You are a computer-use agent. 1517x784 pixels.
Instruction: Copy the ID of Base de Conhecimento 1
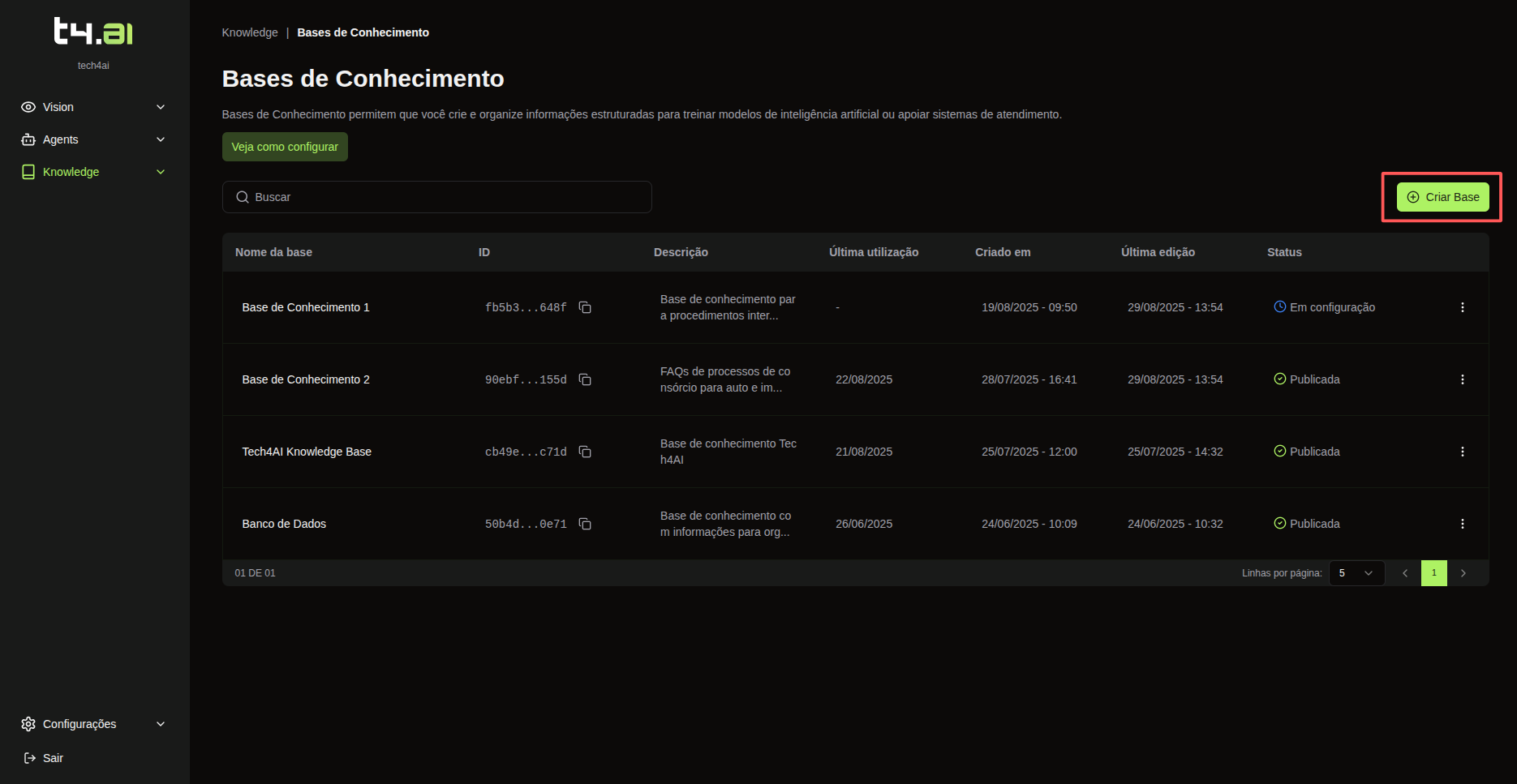pyautogui.click(x=584, y=307)
